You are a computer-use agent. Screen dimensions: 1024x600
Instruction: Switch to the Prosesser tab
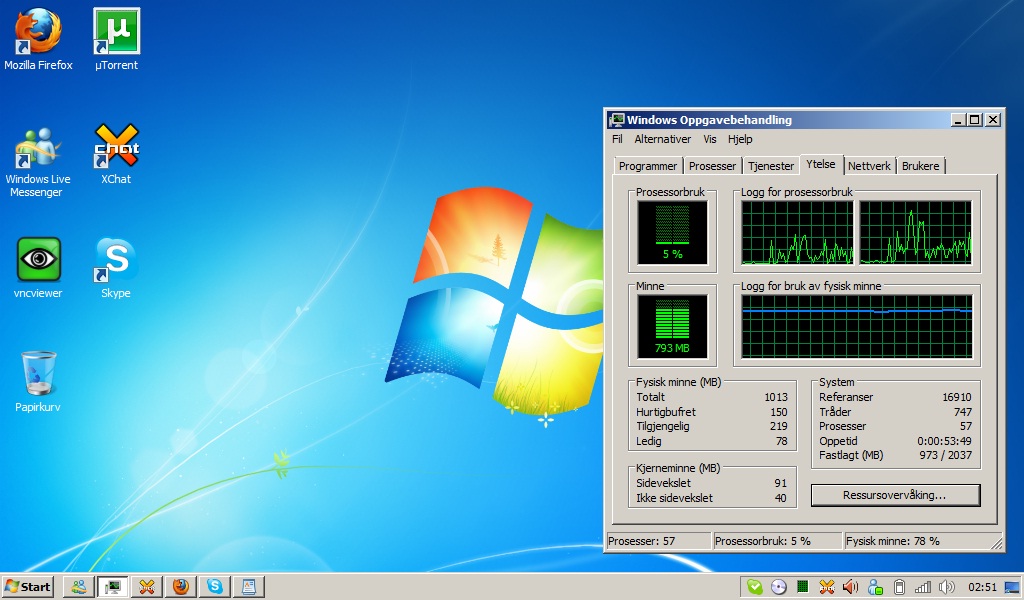712,166
